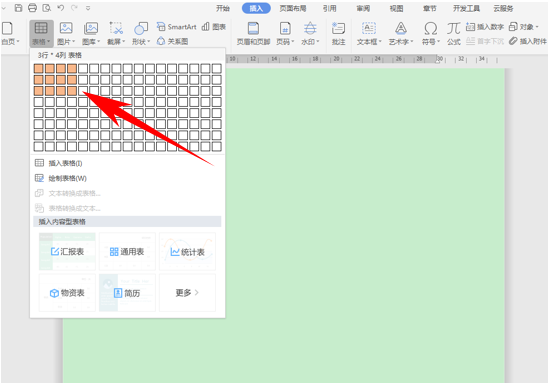This screenshot has height=383, width=548.
Task: Expand the 页码 dropdown arrow
Action: tap(293, 42)
